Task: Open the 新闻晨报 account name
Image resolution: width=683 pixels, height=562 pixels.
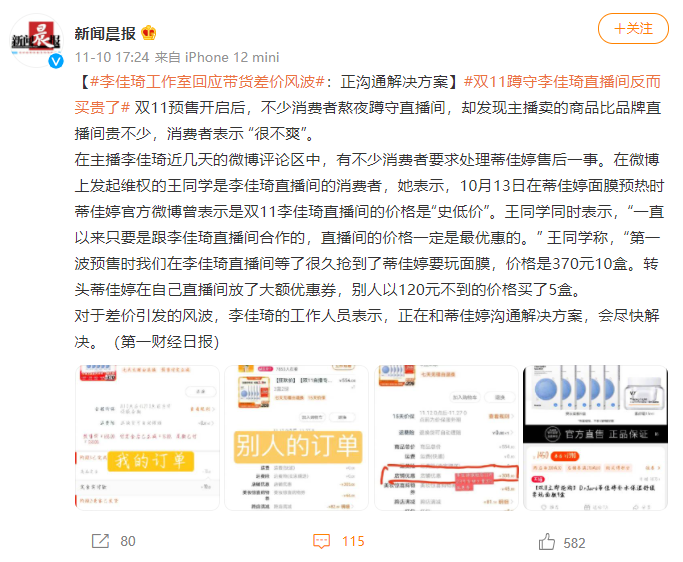Action: tap(105, 34)
